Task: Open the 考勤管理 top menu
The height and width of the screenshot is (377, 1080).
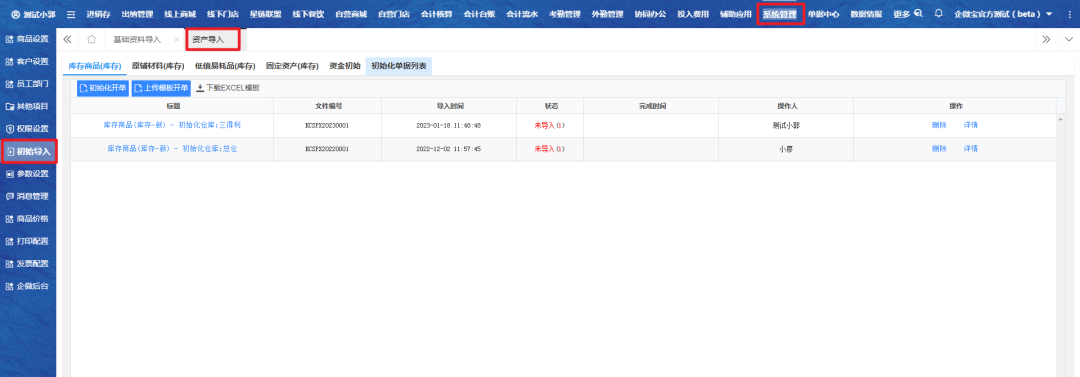Action: point(565,14)
